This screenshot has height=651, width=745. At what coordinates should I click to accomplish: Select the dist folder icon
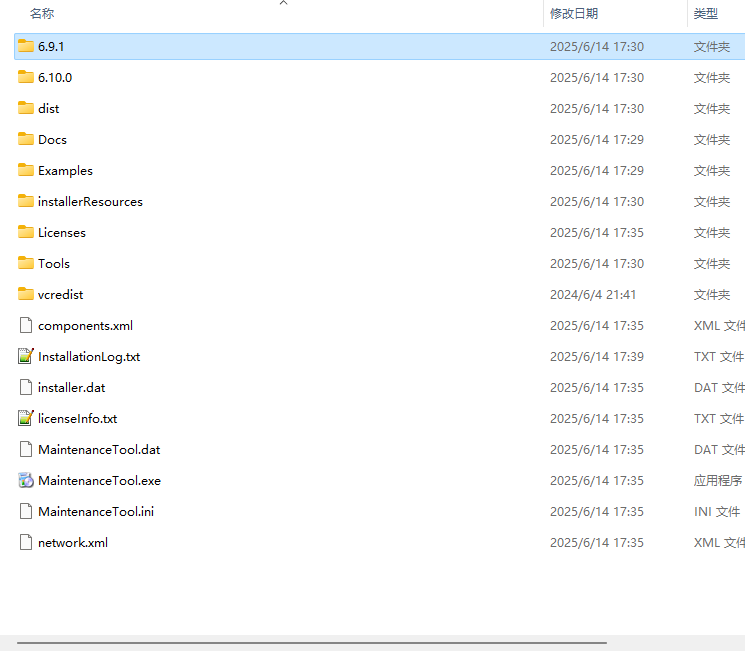26,108
